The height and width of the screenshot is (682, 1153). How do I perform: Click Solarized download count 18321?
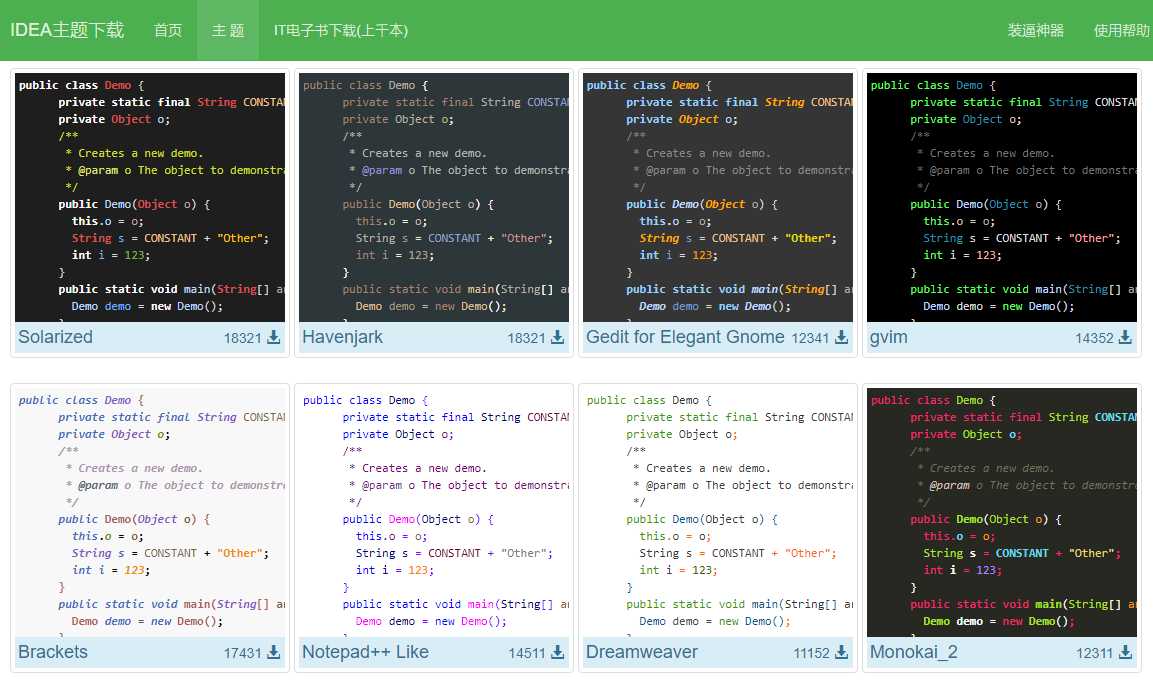[x=243, y=338]
